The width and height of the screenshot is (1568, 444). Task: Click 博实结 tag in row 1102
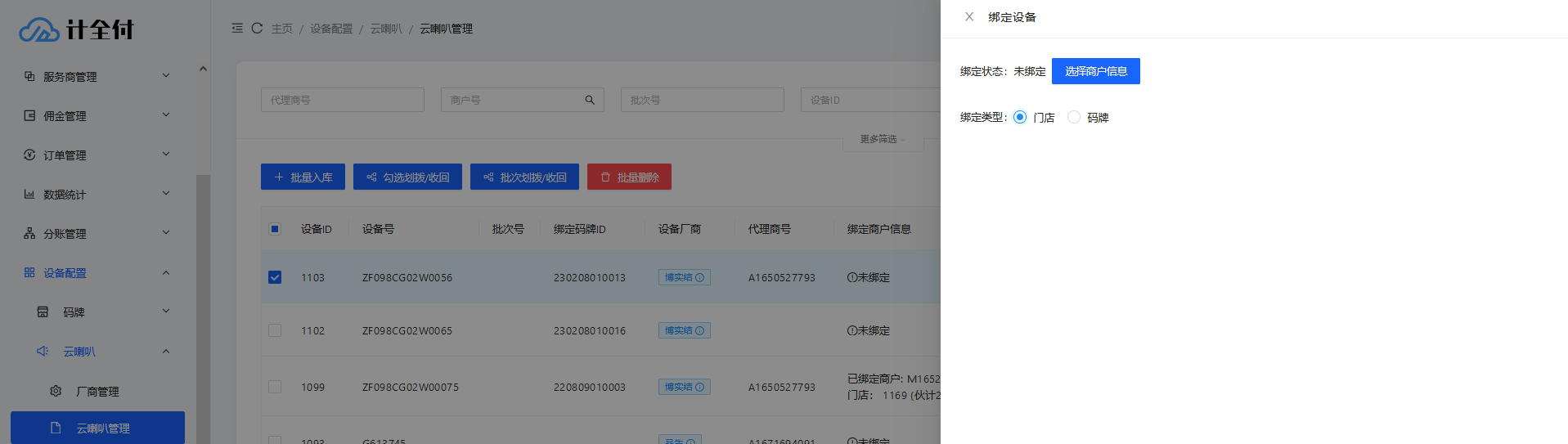coord(684,330)
